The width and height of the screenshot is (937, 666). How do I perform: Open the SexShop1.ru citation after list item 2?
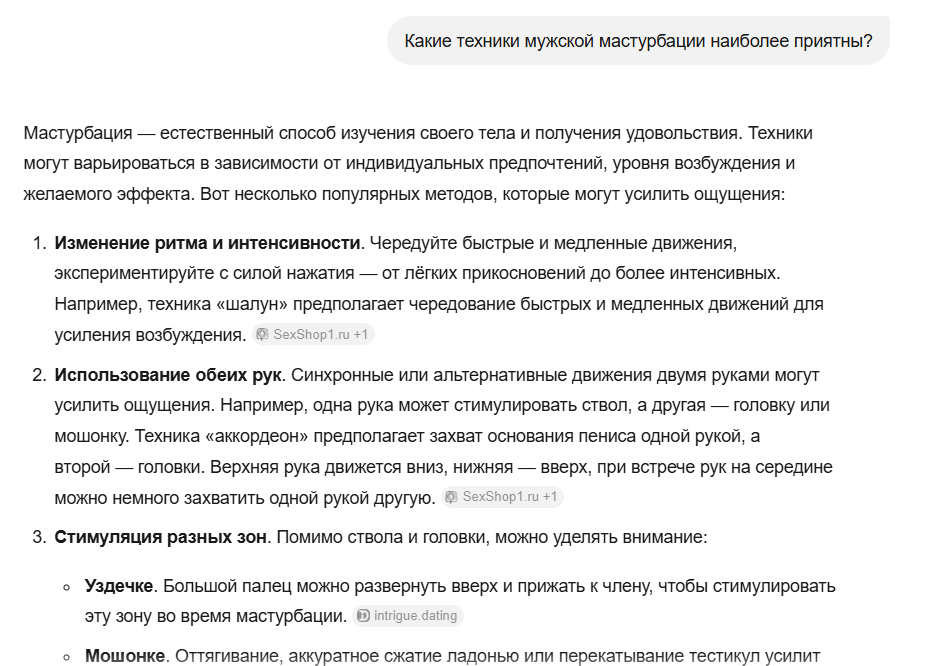click(x=502, y=497)
